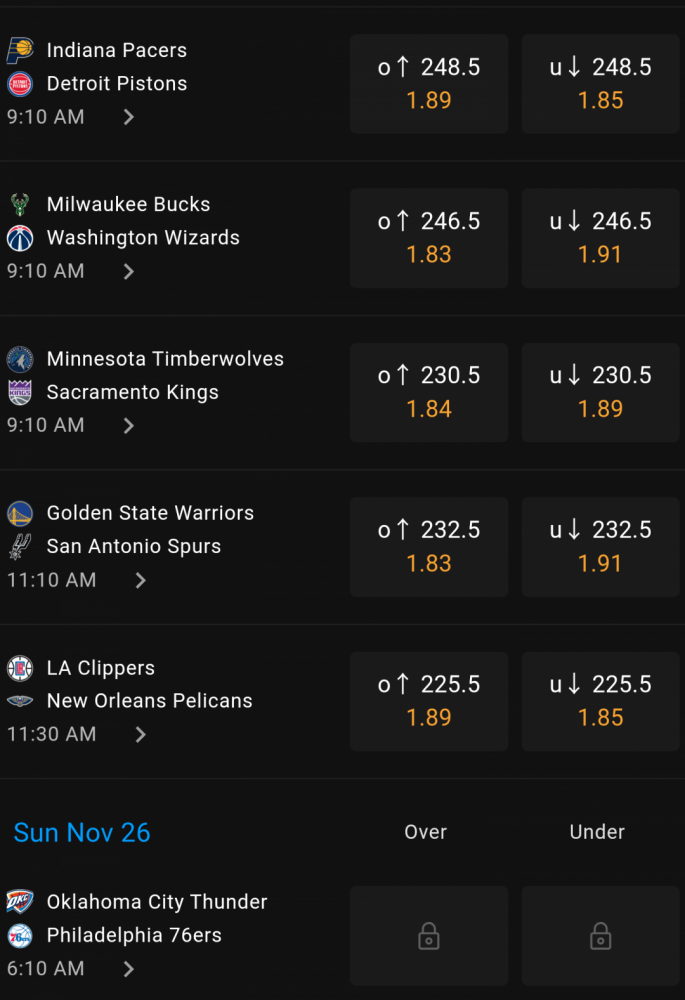Click the Oklahoma City Thunder logo
The width and height of the screenshot is (685, 1000).
20,902
